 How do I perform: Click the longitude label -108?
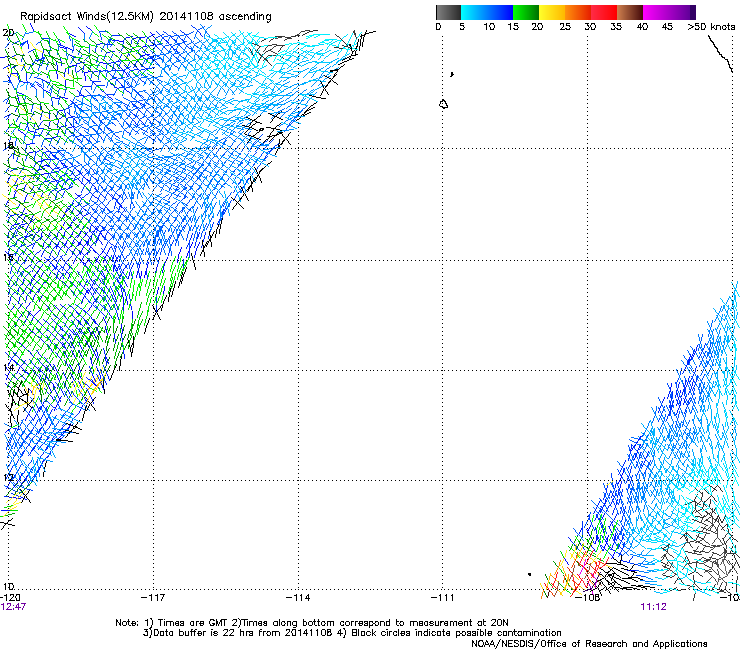589,598
